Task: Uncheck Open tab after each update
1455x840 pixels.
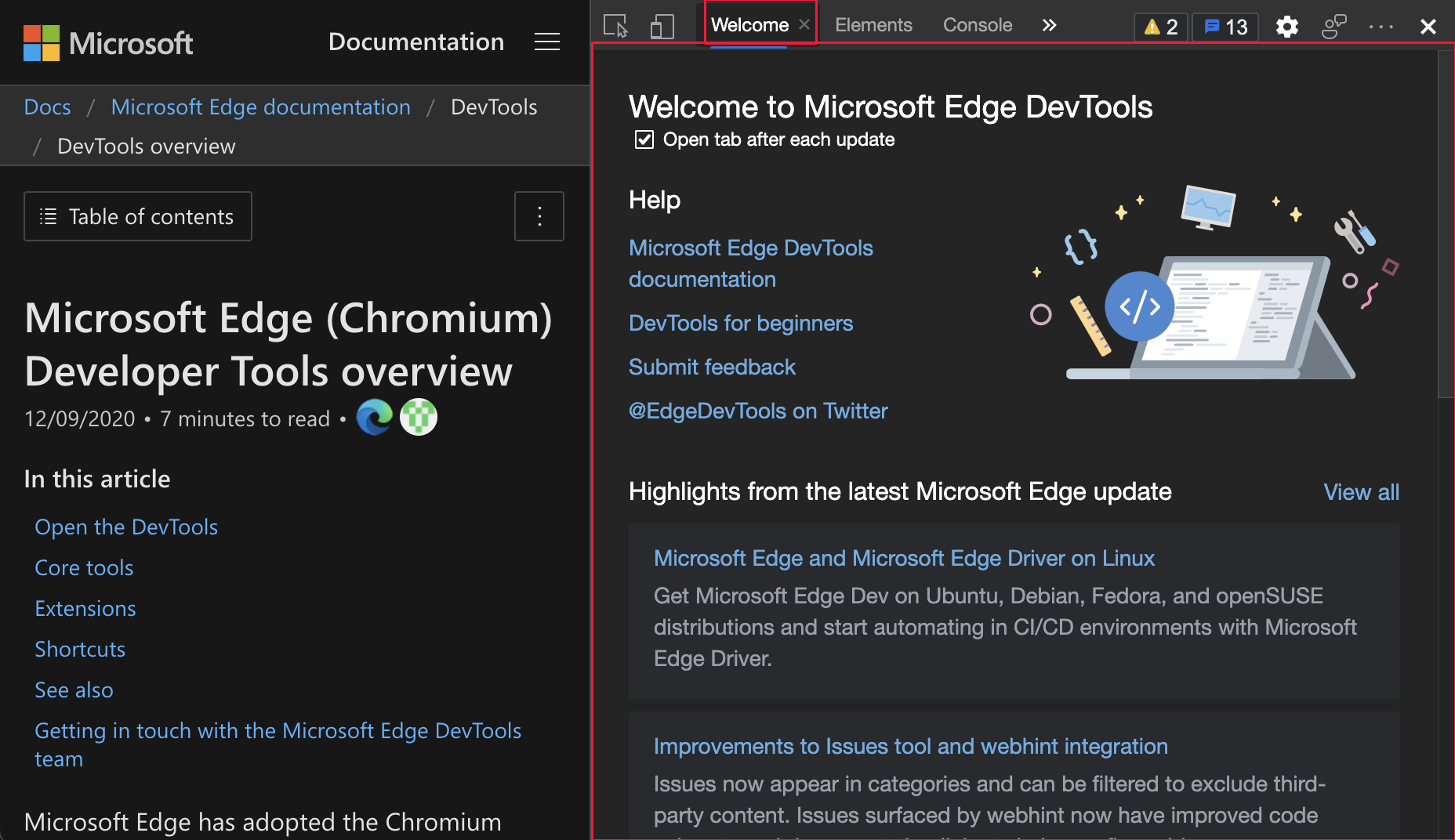Action: [643, 139]
